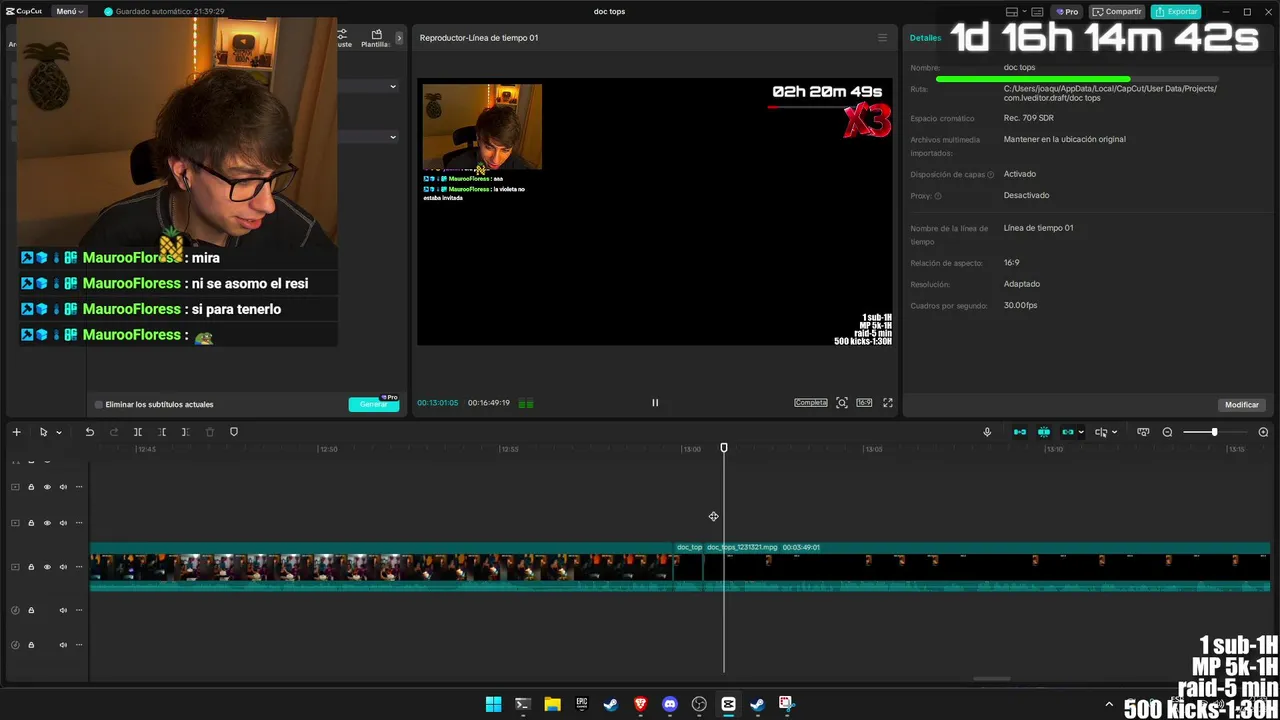
Task: Click the timeline horizontal scrollbar
Action: pos(992,679)
